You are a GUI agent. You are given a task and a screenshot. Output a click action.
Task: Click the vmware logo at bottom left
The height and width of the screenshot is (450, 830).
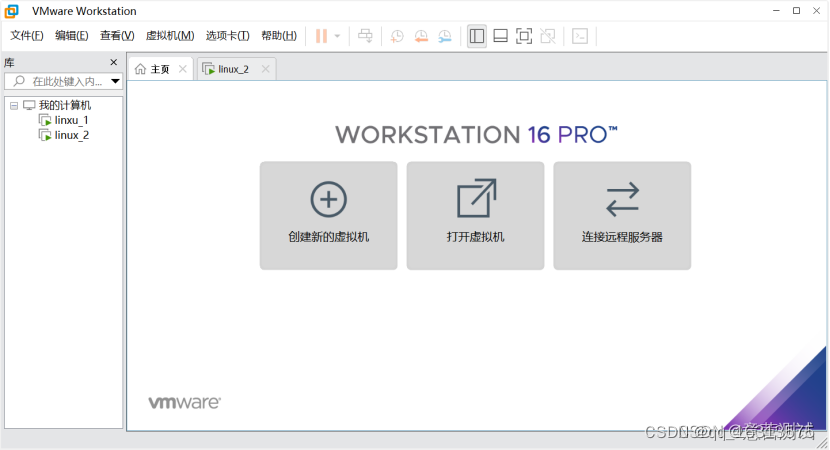point(184,402)
